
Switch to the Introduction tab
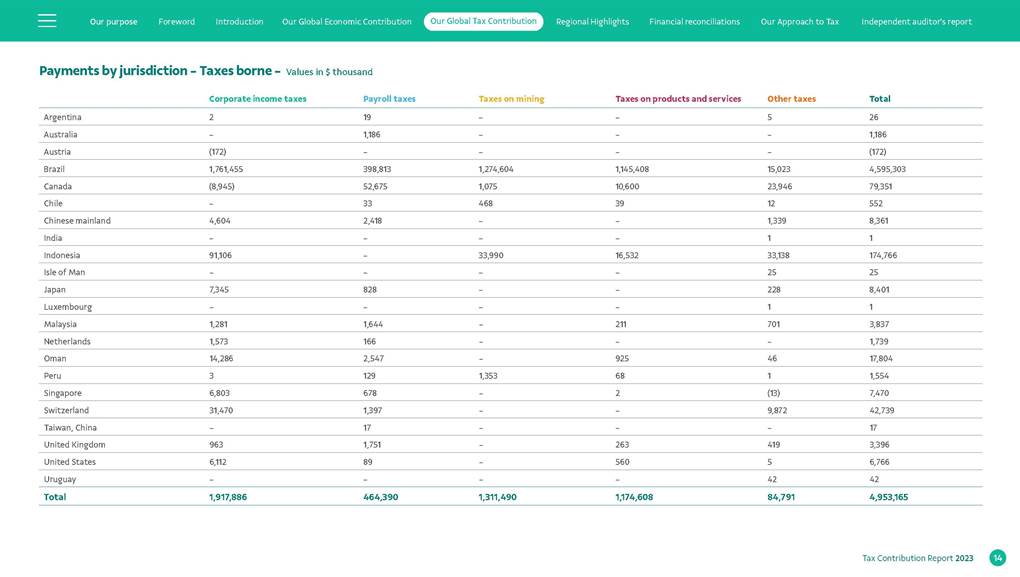(x=239, y=22)
